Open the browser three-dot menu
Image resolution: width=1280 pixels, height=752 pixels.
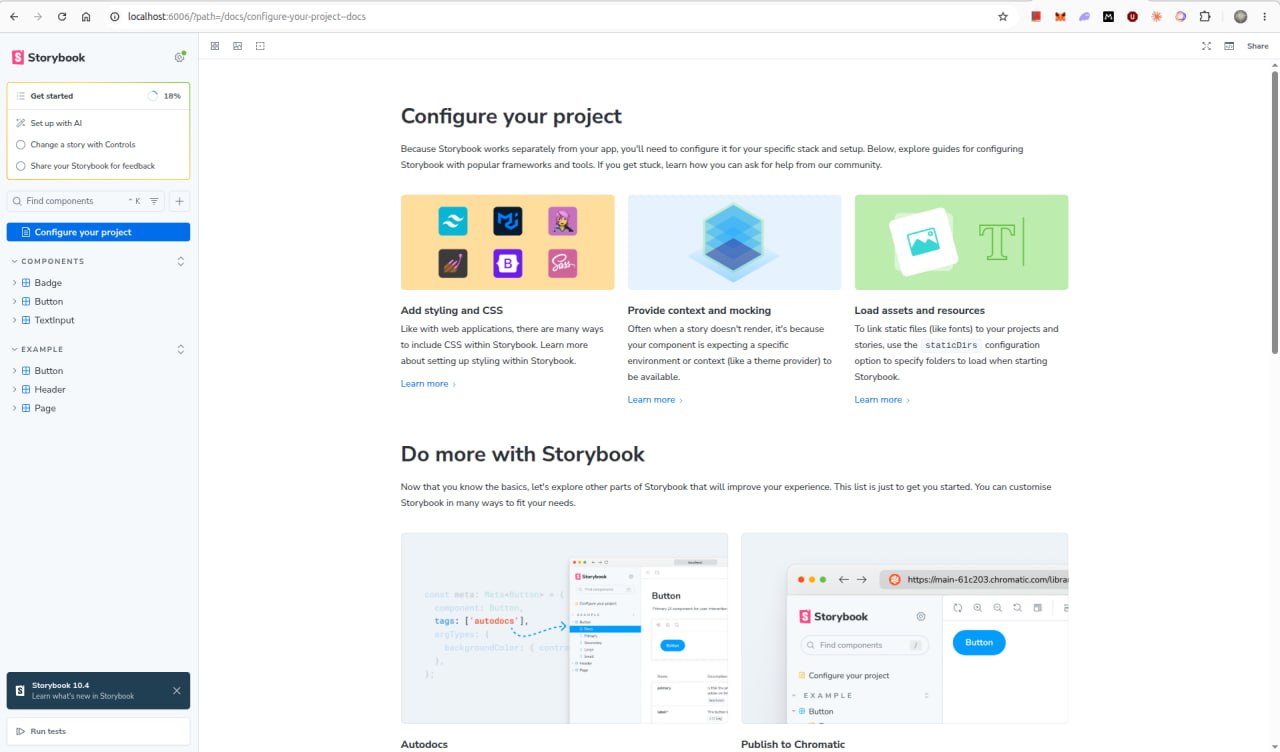(x=1264, y=17)
